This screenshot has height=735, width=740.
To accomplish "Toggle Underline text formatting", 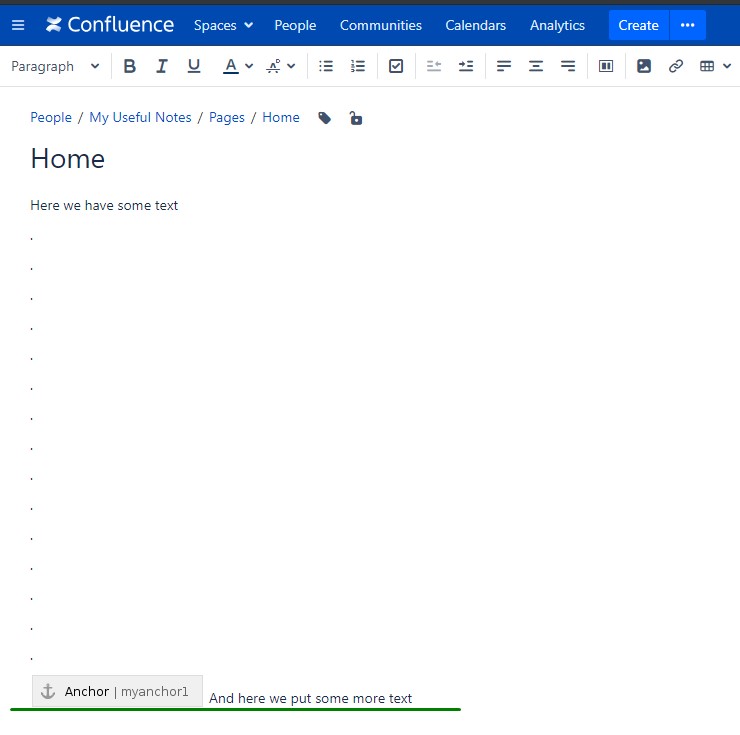I will 194,66.
